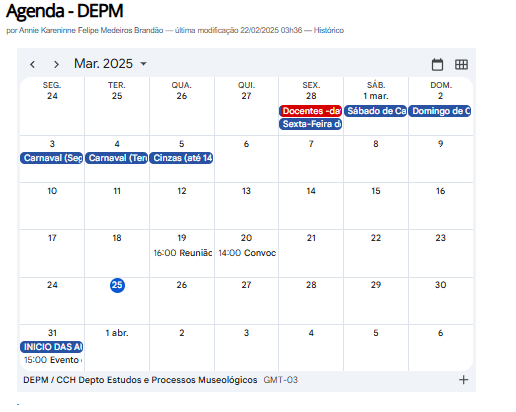516x412 pixels.
Task: Open the 16:00 Reunião event
Action: pos(183,253)
